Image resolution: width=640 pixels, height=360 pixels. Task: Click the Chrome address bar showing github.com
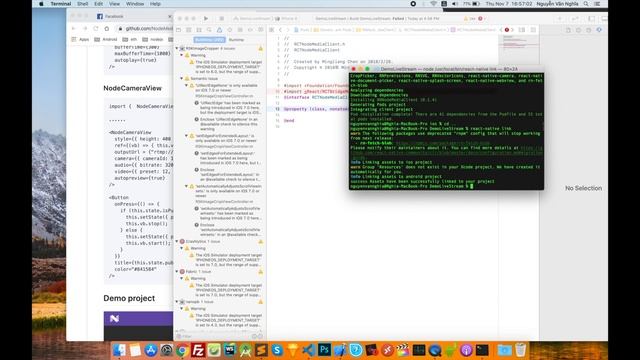(143, 29)
